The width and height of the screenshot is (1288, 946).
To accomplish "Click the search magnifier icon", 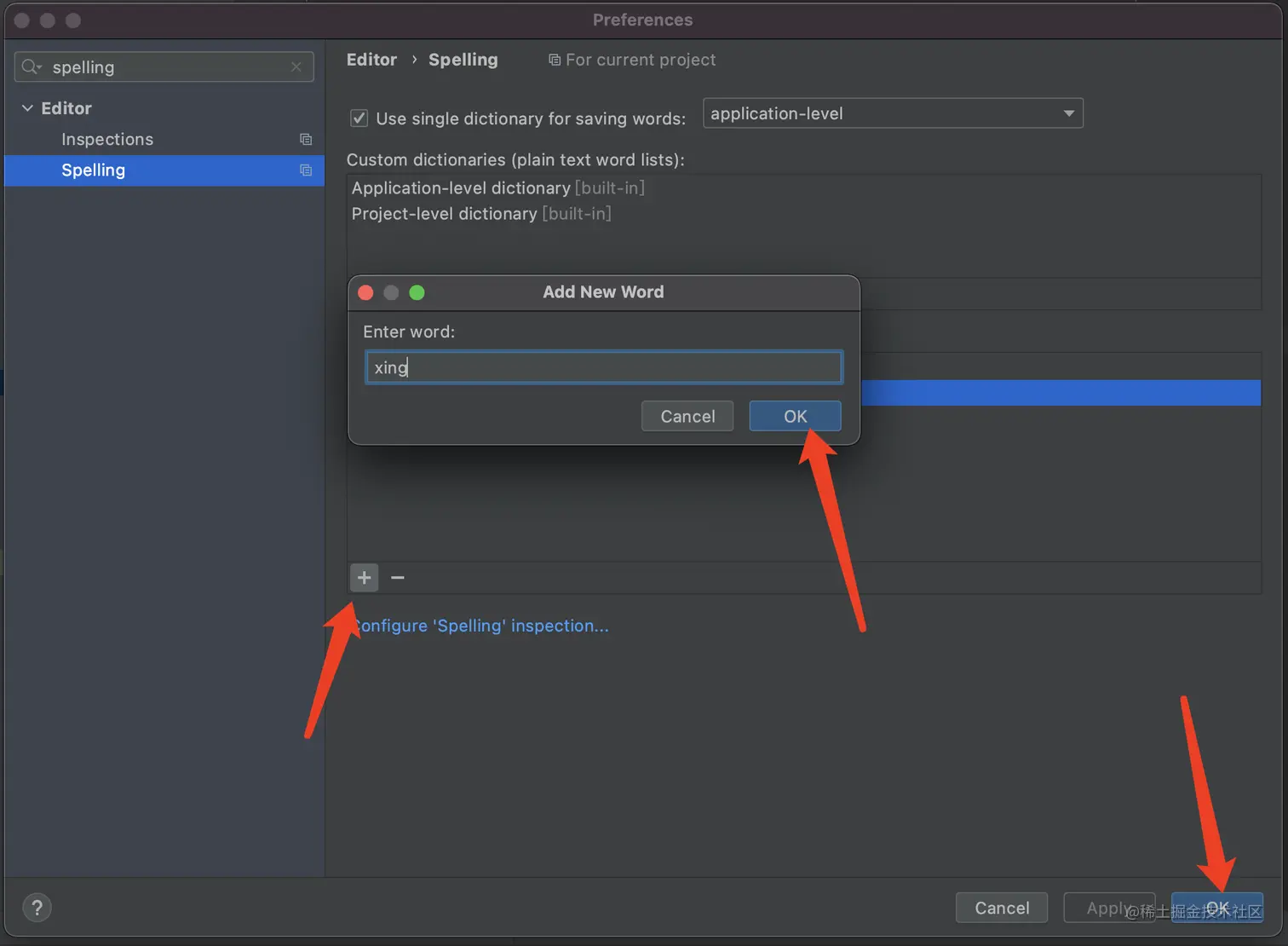I will point(31,66).
